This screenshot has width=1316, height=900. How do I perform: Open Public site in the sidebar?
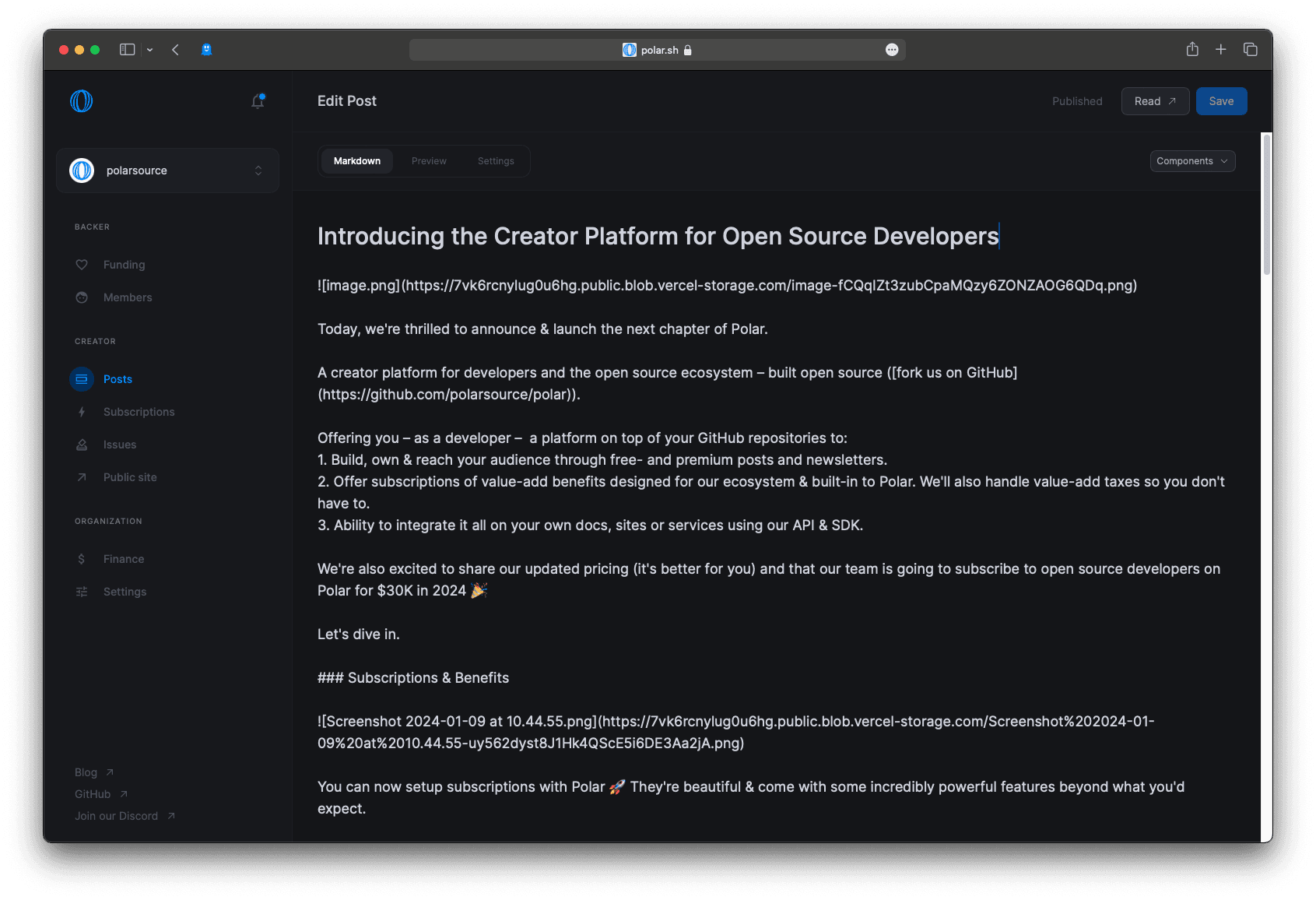pos(130,477)
